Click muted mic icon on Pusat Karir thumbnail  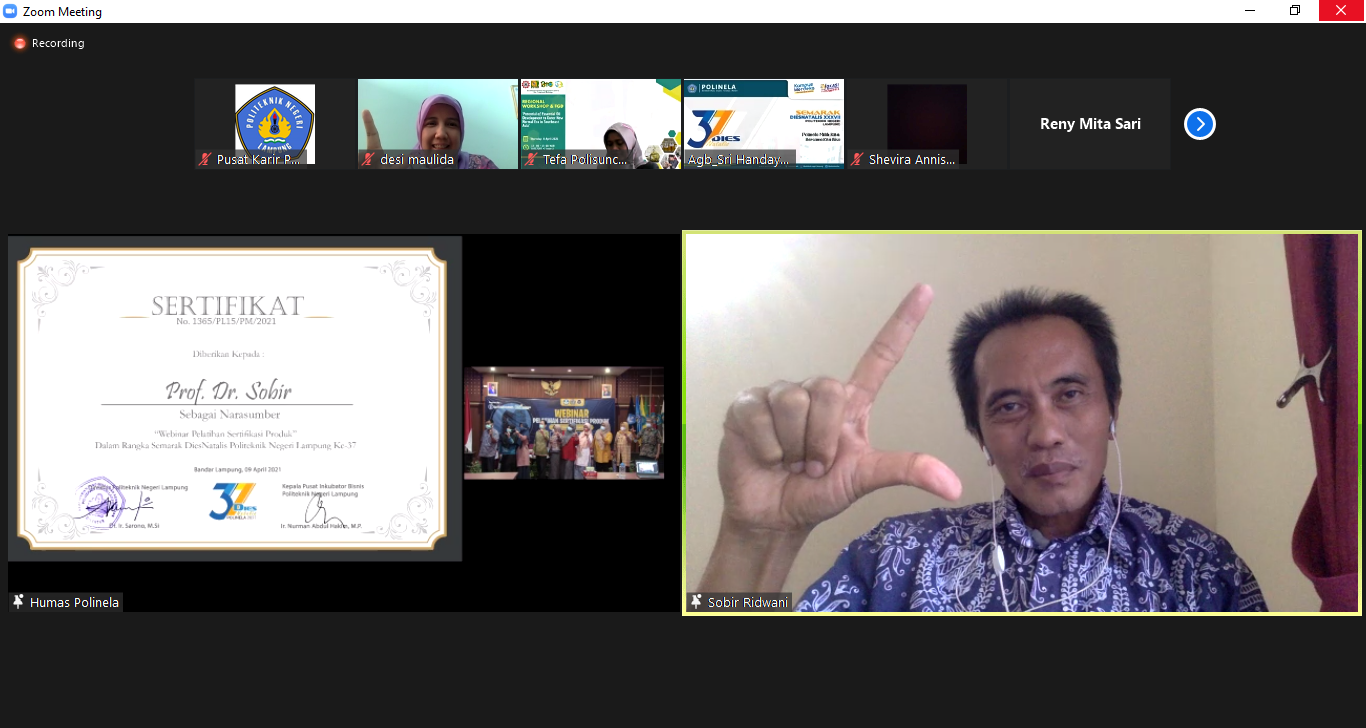(x=204, y=159)
